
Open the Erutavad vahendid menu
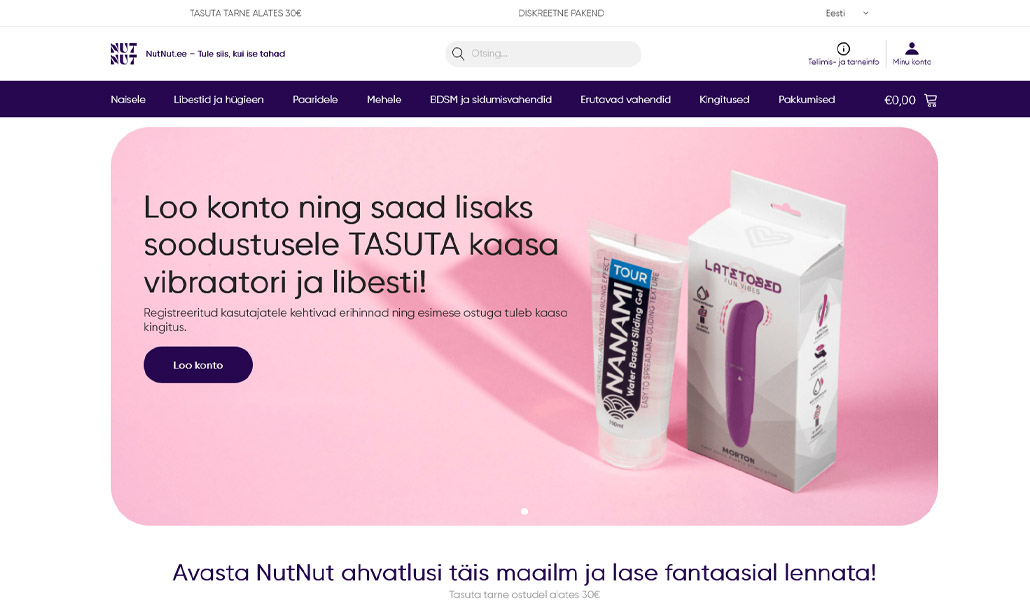point(625,99)
